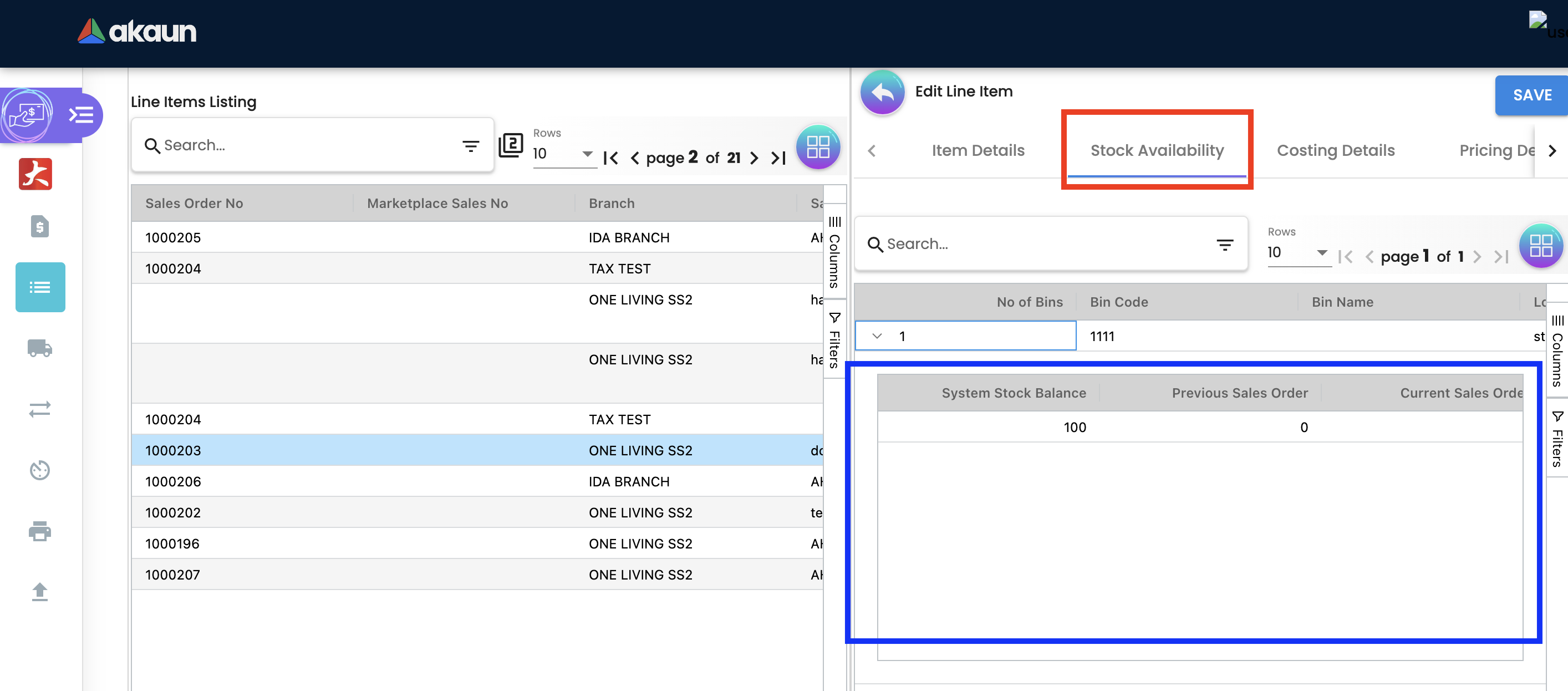Open the truck delivery icon in sidebar

(x=39, y=348)
